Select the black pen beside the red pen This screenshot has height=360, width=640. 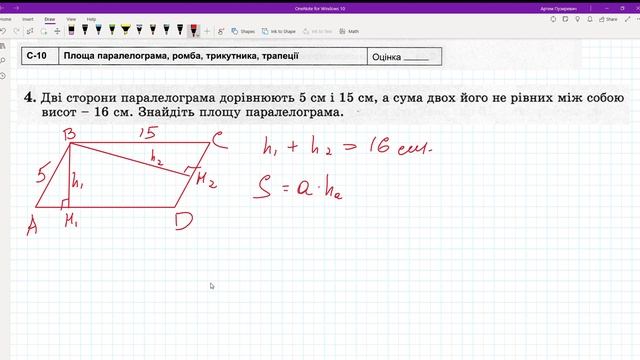click(x=180, y=30)
